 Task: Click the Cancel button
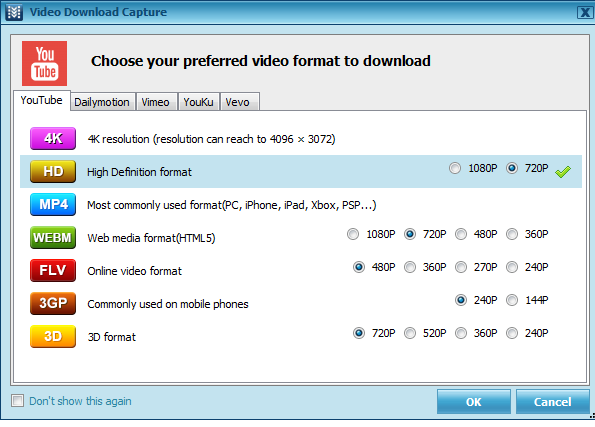(552, 402)
